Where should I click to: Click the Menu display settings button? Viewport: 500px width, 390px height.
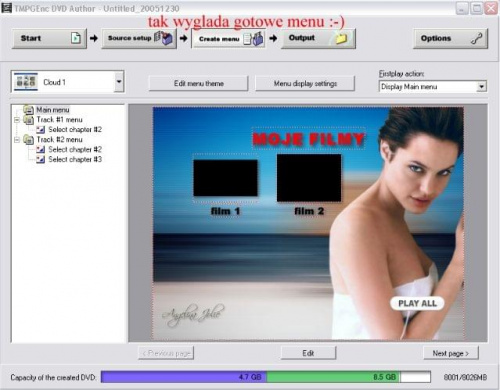305,83
